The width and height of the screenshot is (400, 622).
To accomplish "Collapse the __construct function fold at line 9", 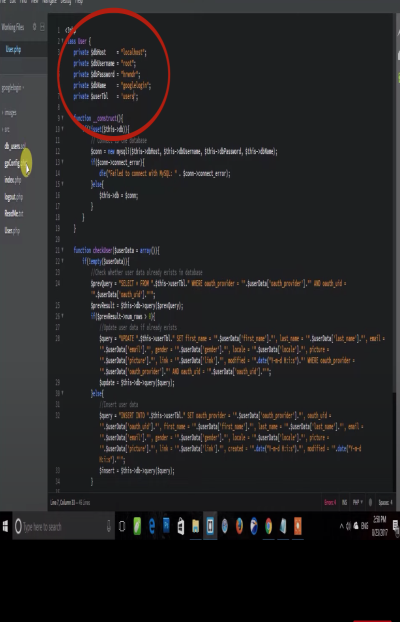I will point(63,118).
